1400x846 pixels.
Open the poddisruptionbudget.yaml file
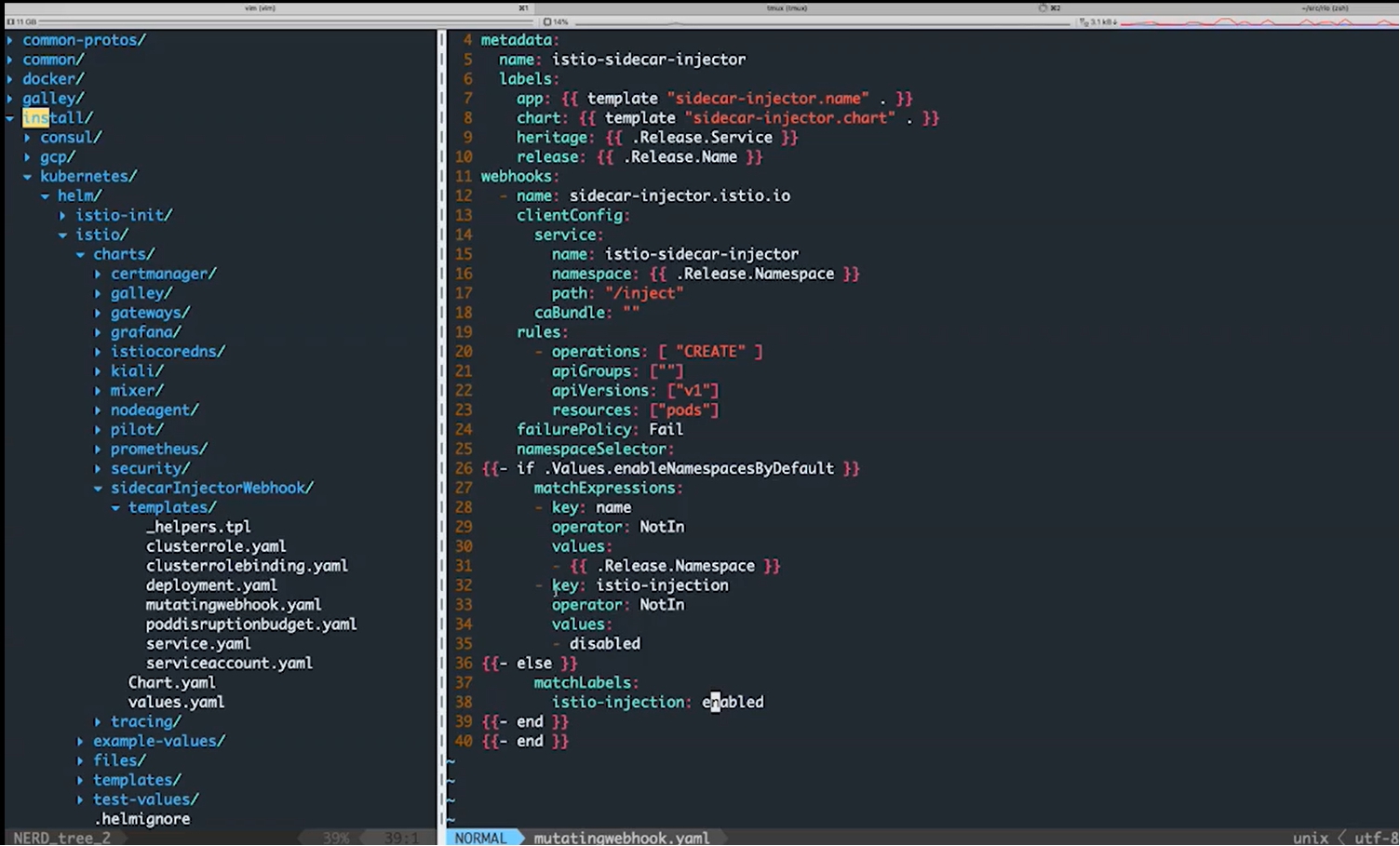(x=251, y=625)
